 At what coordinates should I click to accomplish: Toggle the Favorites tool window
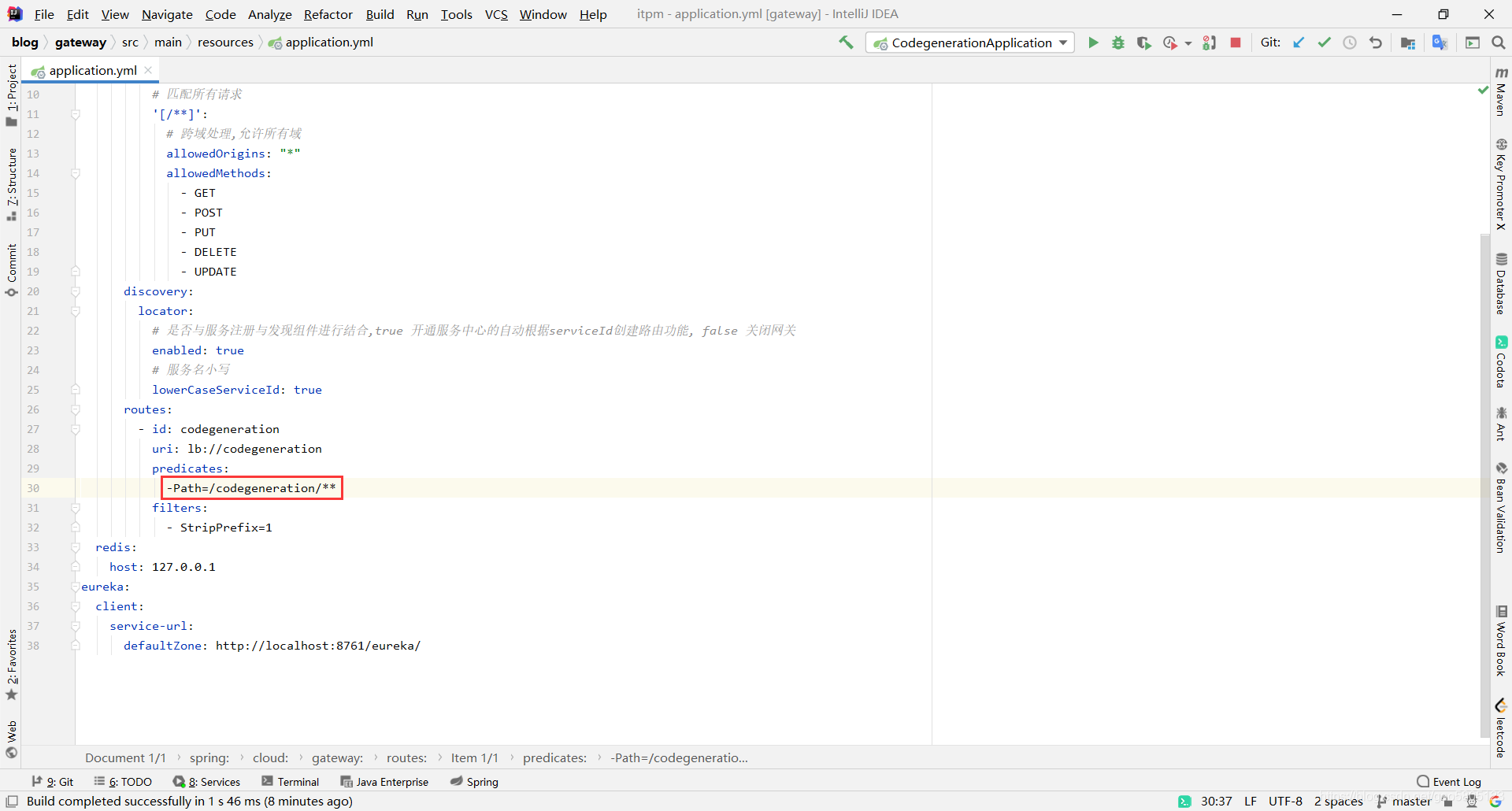(11, 665)
